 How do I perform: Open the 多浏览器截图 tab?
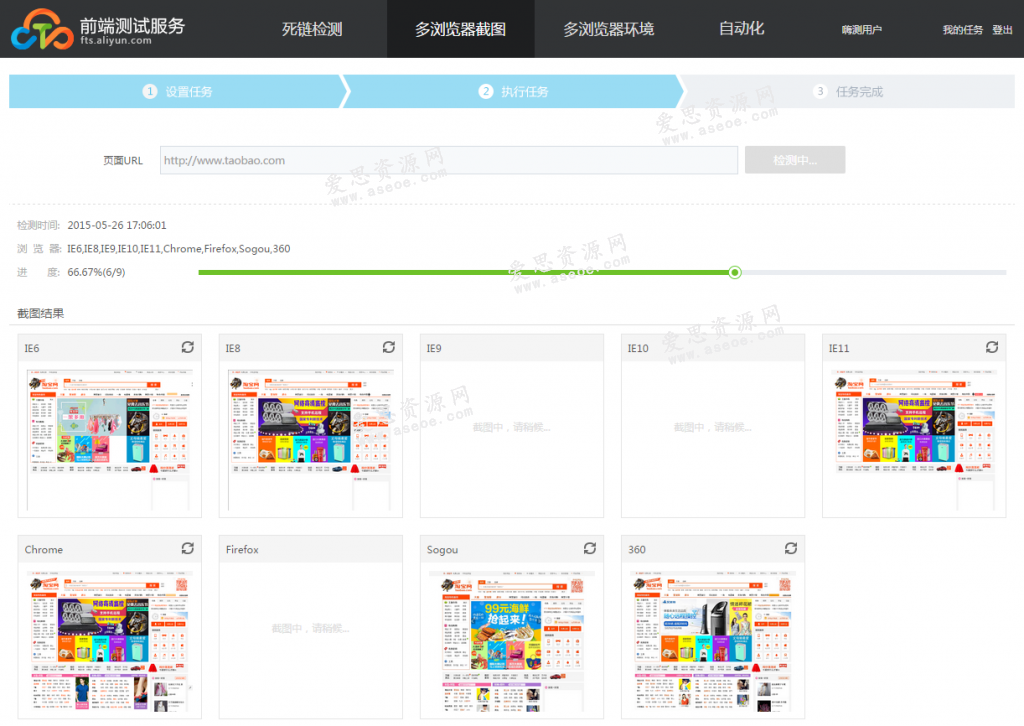click(460, 29)
